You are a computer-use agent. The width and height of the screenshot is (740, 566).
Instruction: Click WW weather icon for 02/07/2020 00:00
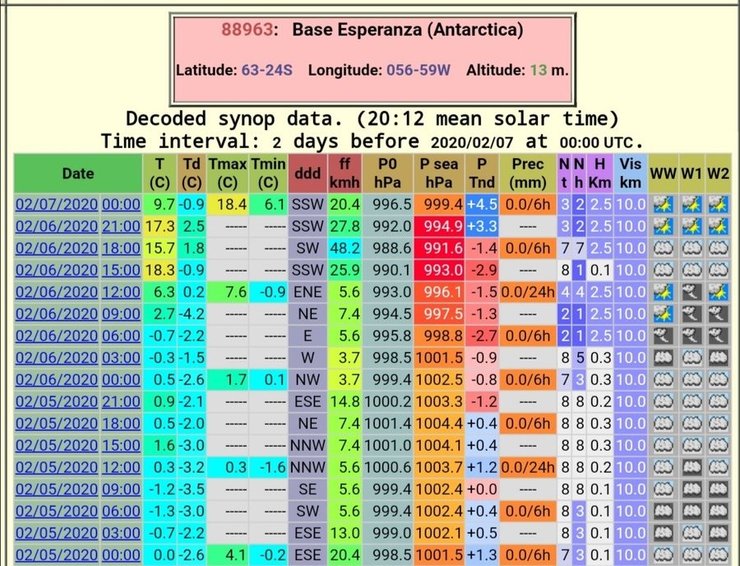click(661, 204)
